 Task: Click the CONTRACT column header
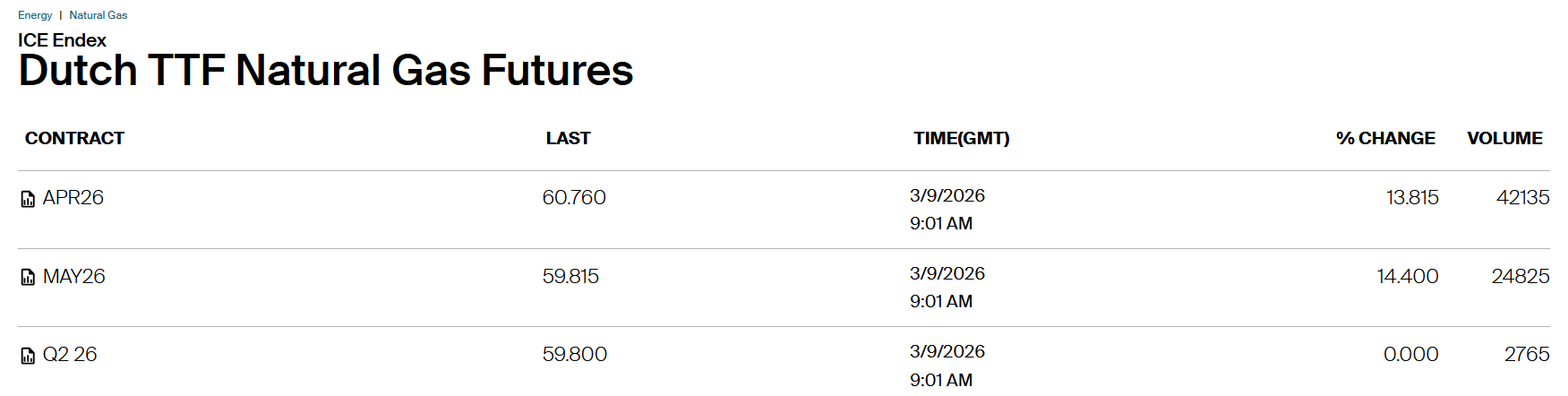pos(74,138)
